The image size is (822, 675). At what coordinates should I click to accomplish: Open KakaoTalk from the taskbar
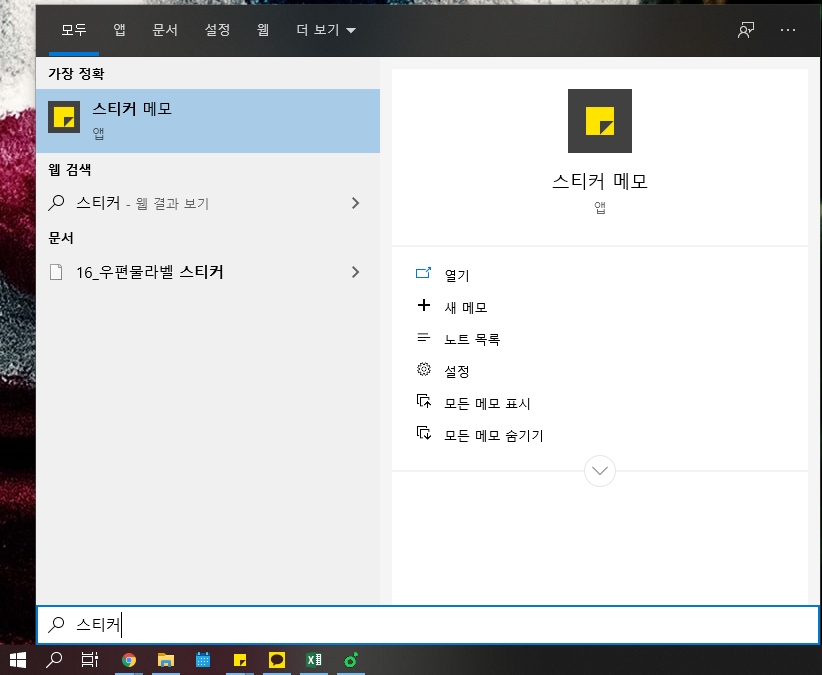(x=276, y=660)
